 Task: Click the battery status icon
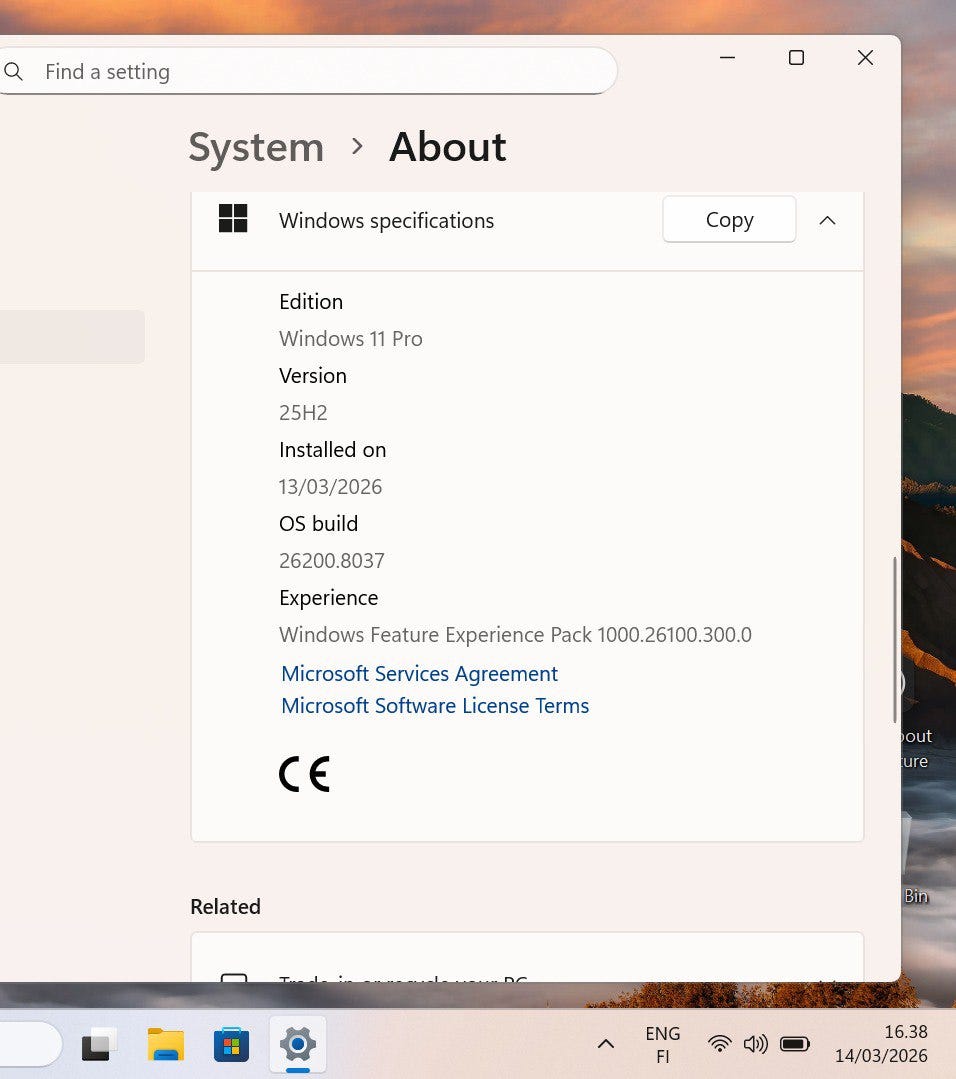(795, 1044)
